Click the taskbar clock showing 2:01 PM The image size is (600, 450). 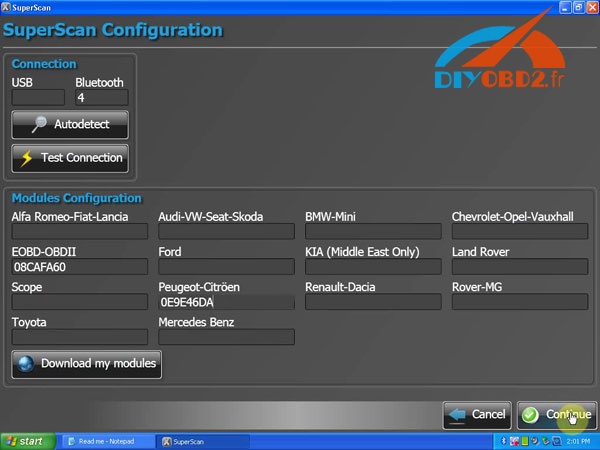pyautogui.click(x=578, y=442)
